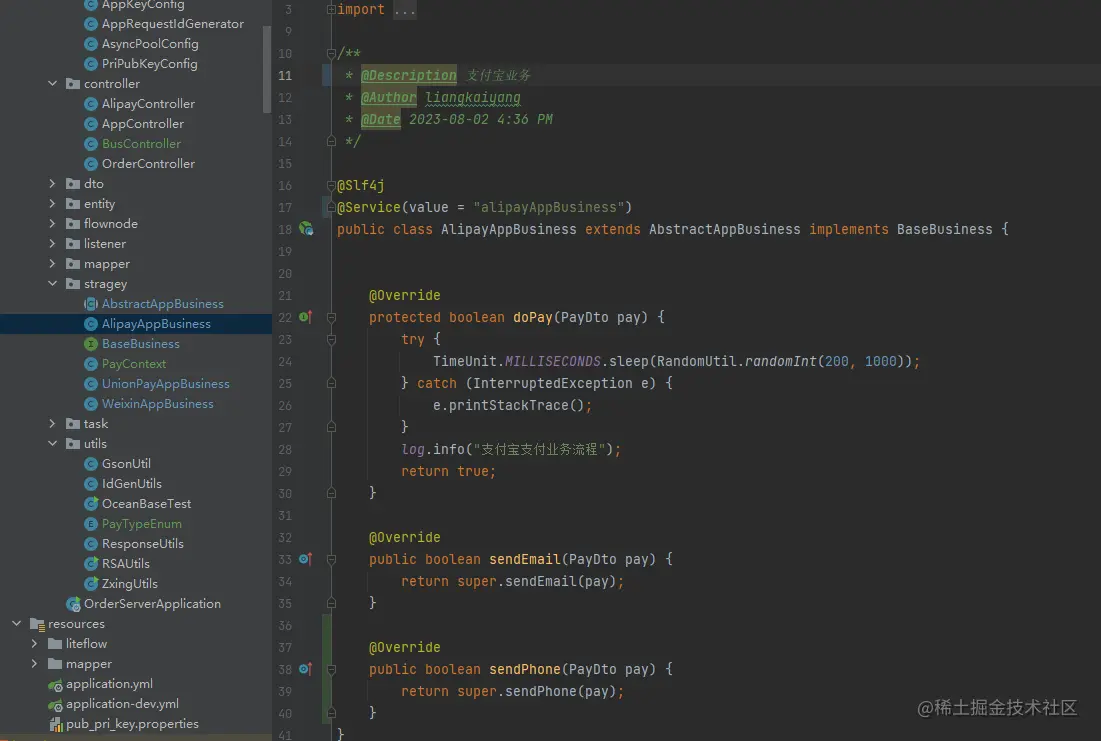
Task: Click the WeixinAppBusiness class icon
Action: pos(91,404)
